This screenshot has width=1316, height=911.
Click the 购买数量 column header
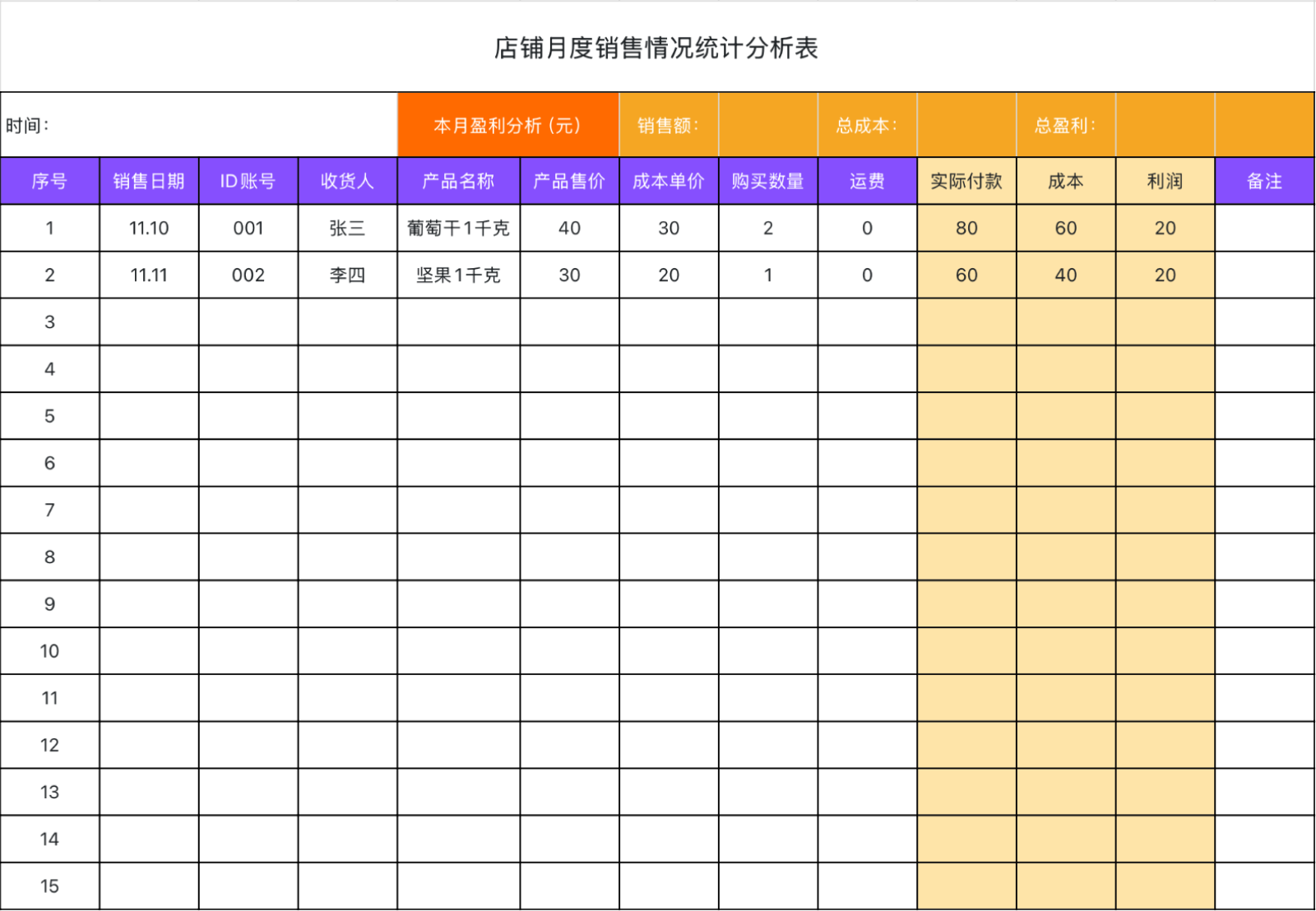pos(767,182)
